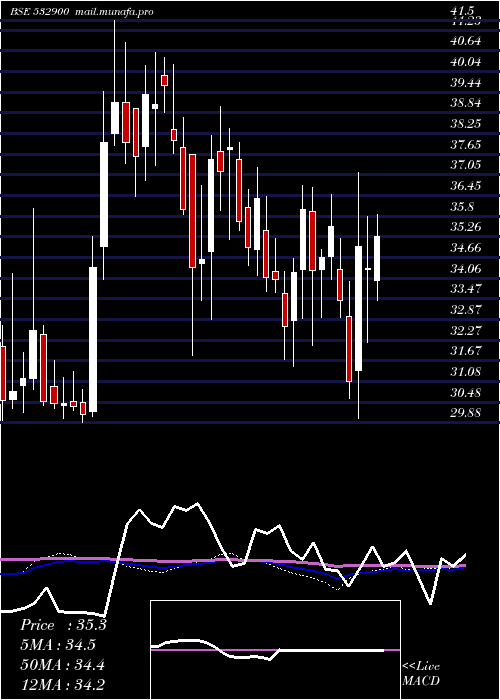Click the 34.66 price axis label
Viewport: 500px width, 700px height.
pyautogui.click(x=466, y=248)
